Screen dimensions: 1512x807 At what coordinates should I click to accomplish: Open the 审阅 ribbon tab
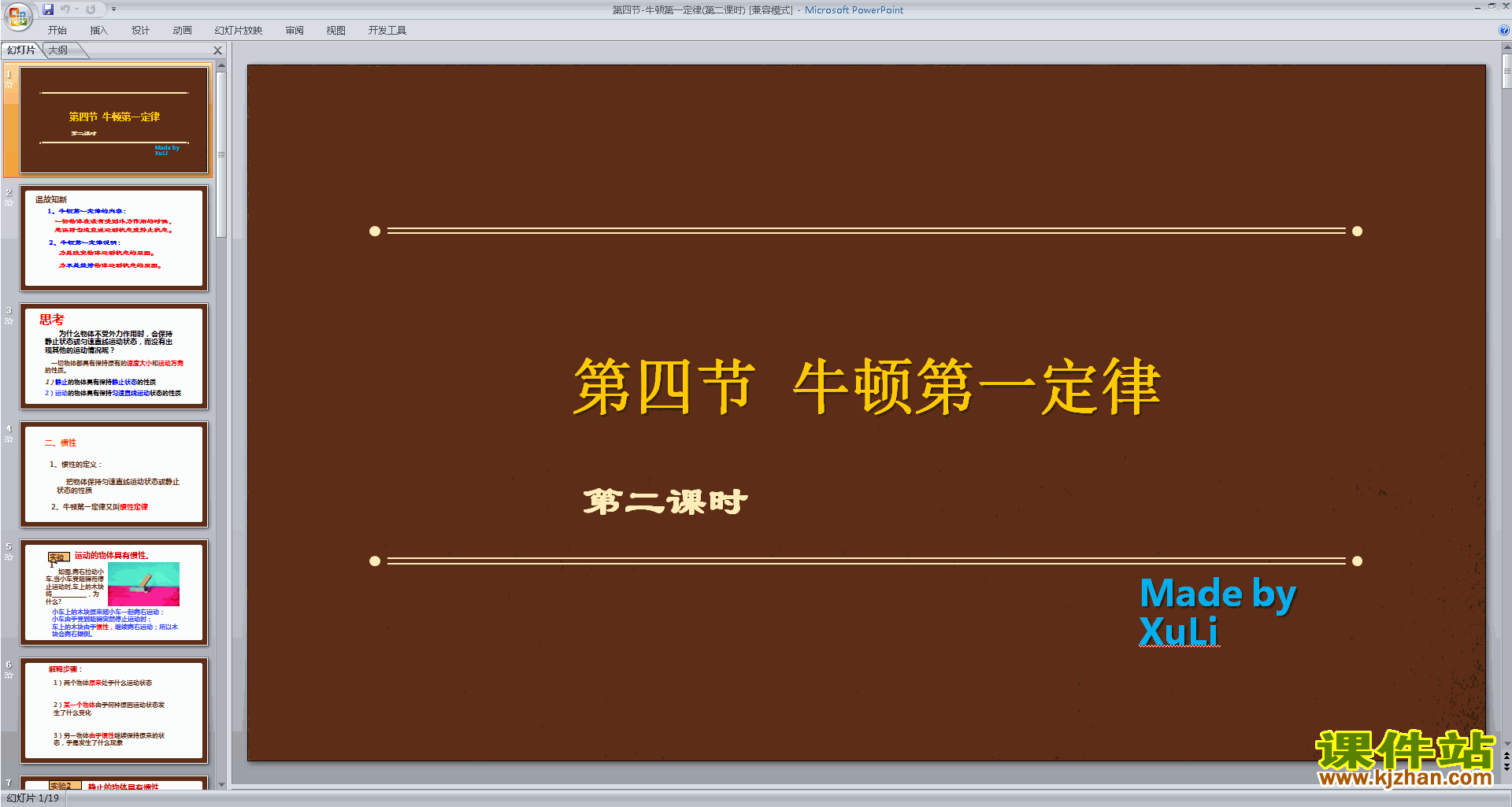(x=295, y=31)
